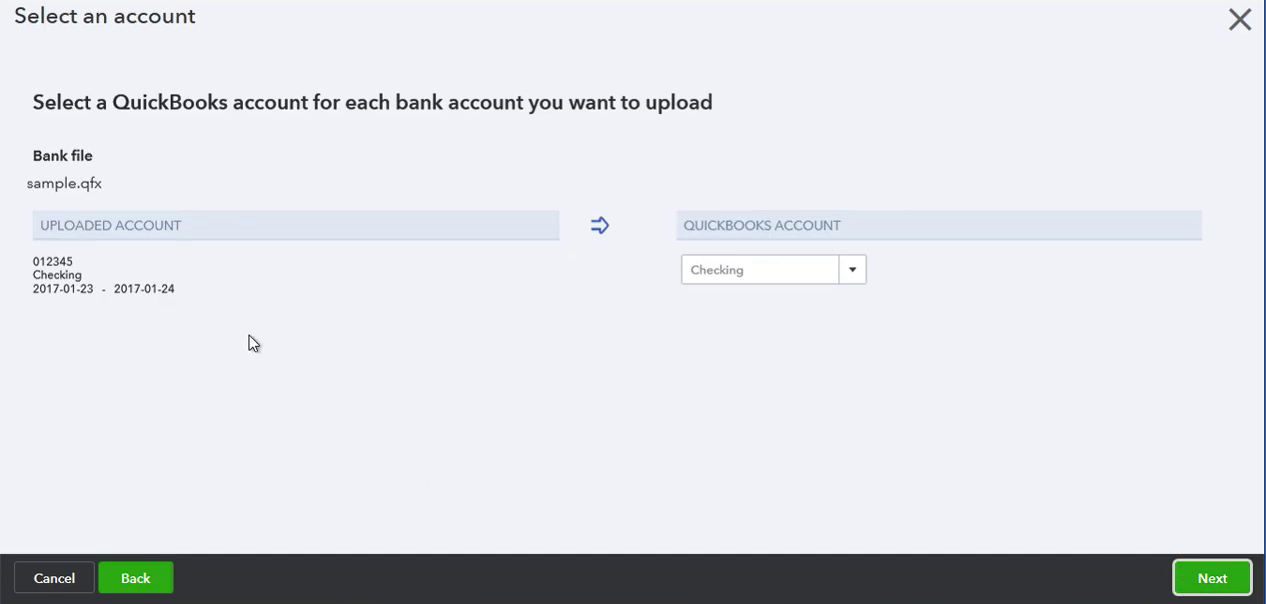Open the QuickBooks account dropdown arrow
This screenshot has height=604, width=1266.
(x=852, y=270)
